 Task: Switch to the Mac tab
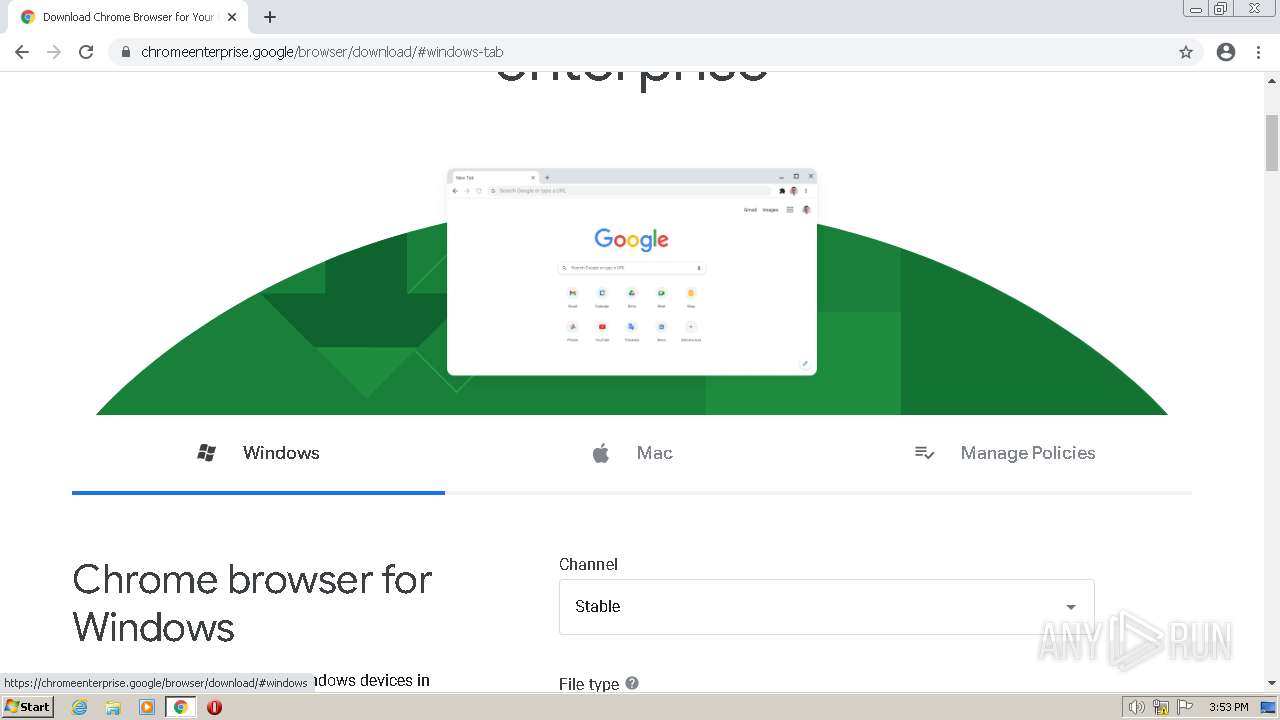pyautogui.click(x=631, y=453)
